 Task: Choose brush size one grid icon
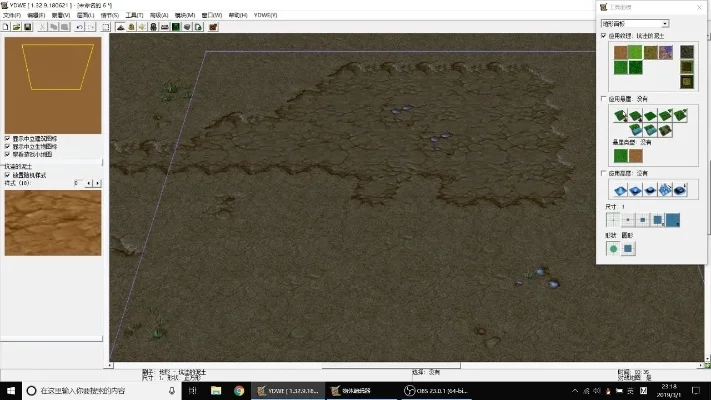(x=613, y=220)
